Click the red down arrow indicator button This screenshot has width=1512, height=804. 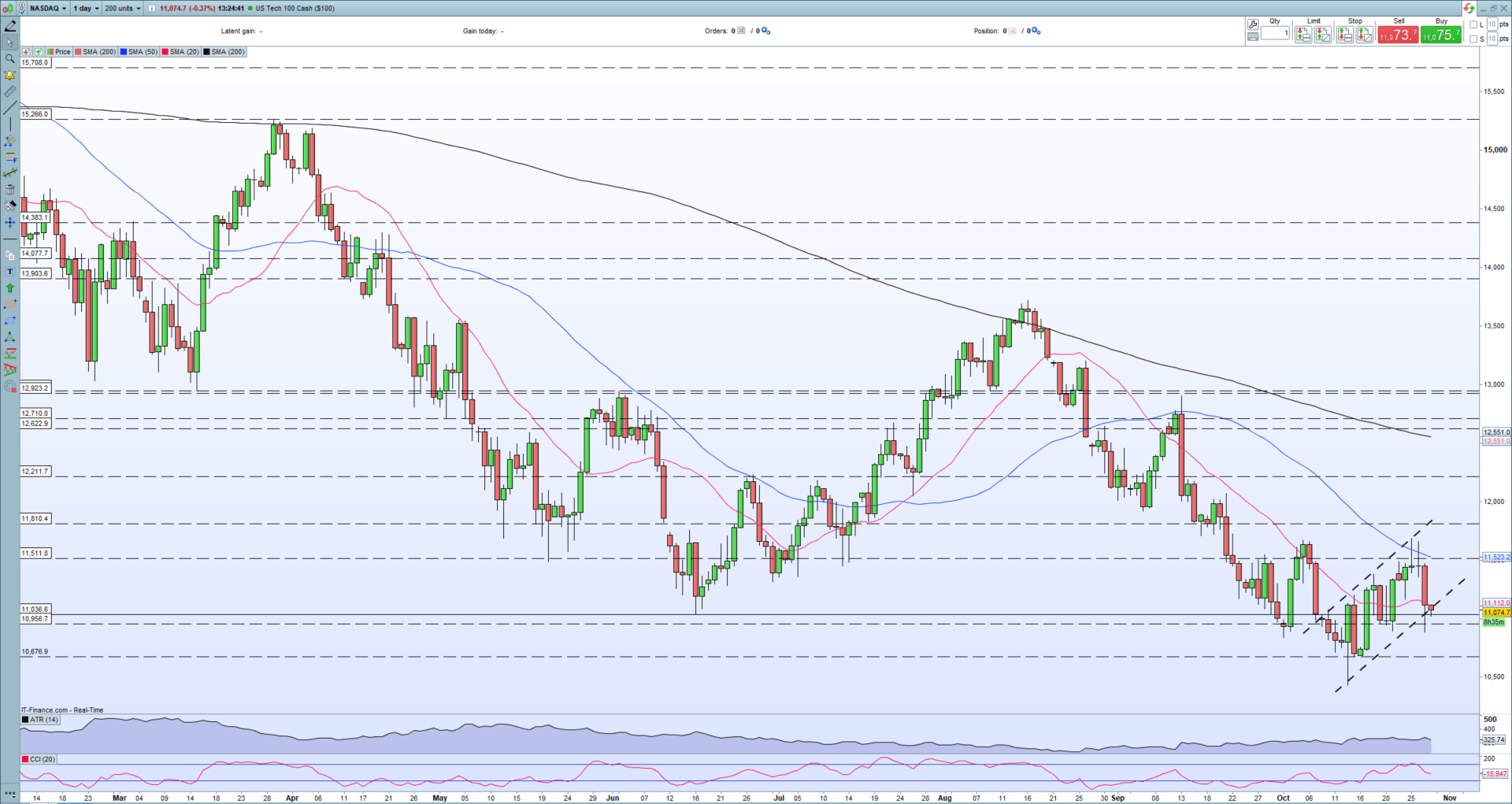(26, 52)
